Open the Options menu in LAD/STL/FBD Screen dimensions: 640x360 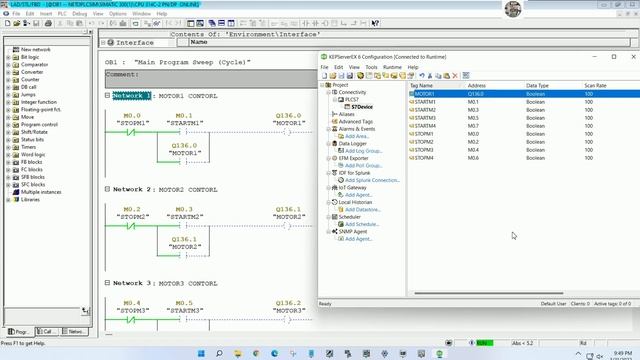click(x=118, y=13)
